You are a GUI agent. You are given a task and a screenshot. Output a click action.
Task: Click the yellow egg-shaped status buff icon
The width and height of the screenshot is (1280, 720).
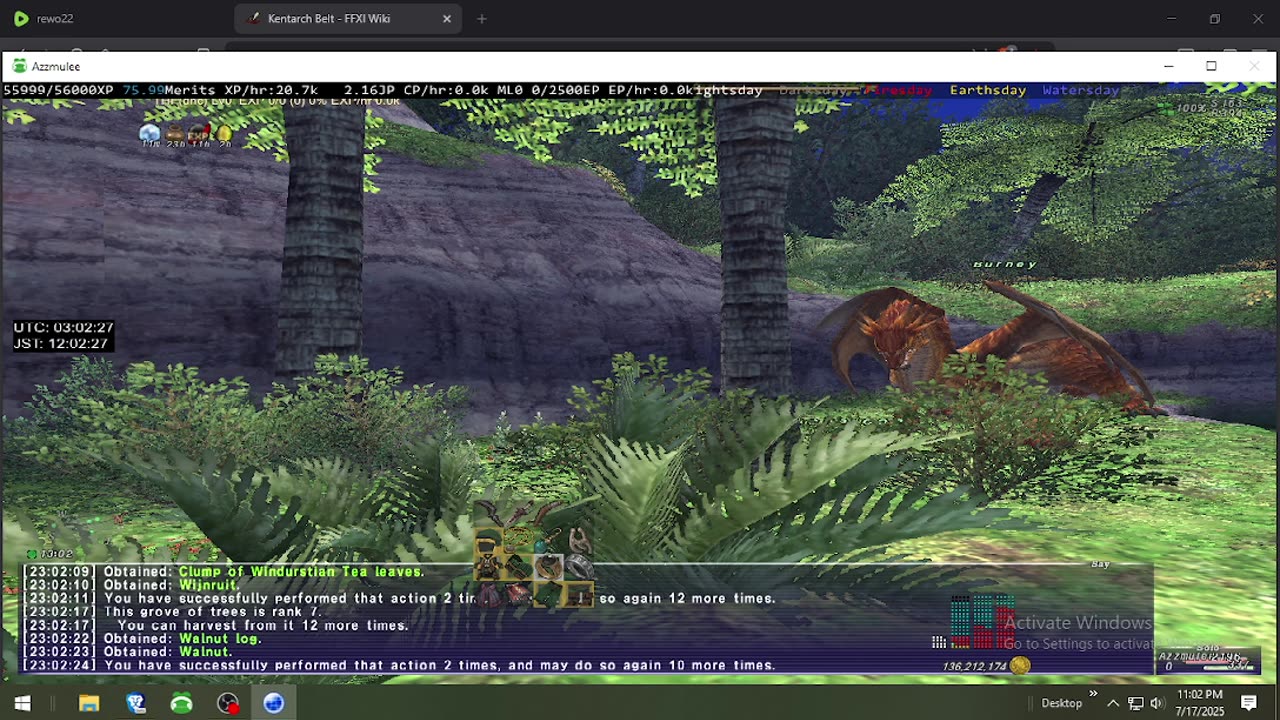tap(224, 133)
